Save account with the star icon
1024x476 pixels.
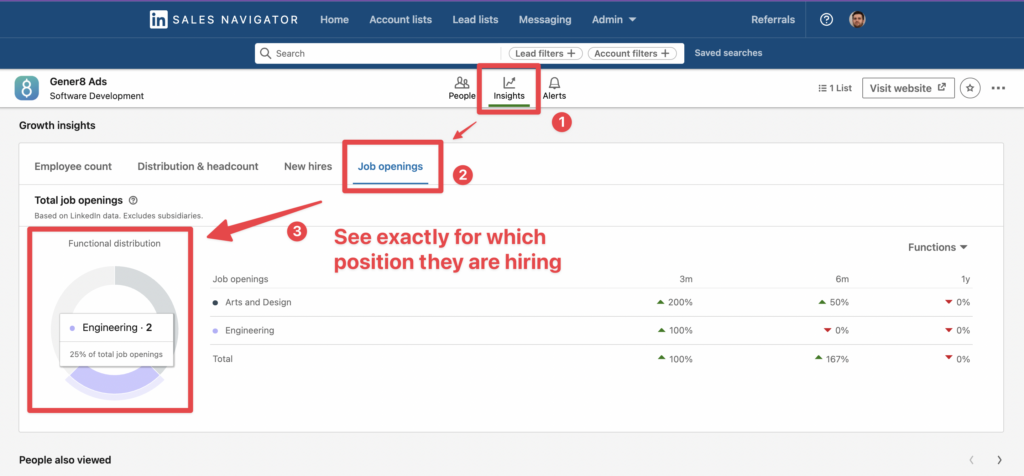click(970, 88)
